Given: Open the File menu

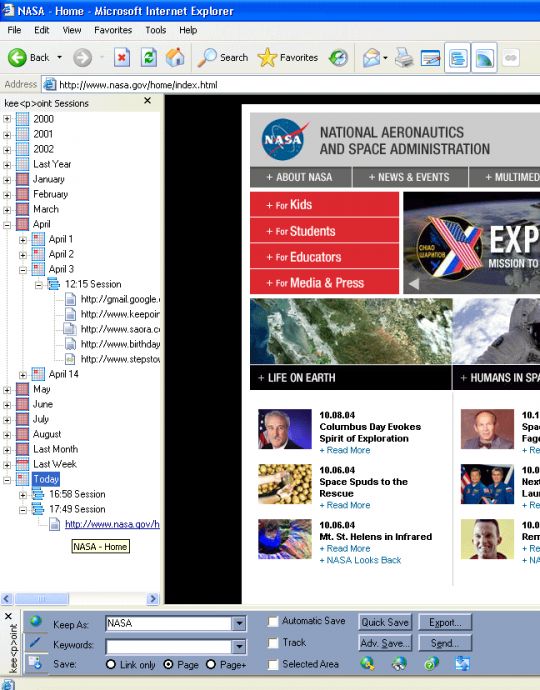Looking at the screenshot, I should pyautogui.click(x=14, y=30).
